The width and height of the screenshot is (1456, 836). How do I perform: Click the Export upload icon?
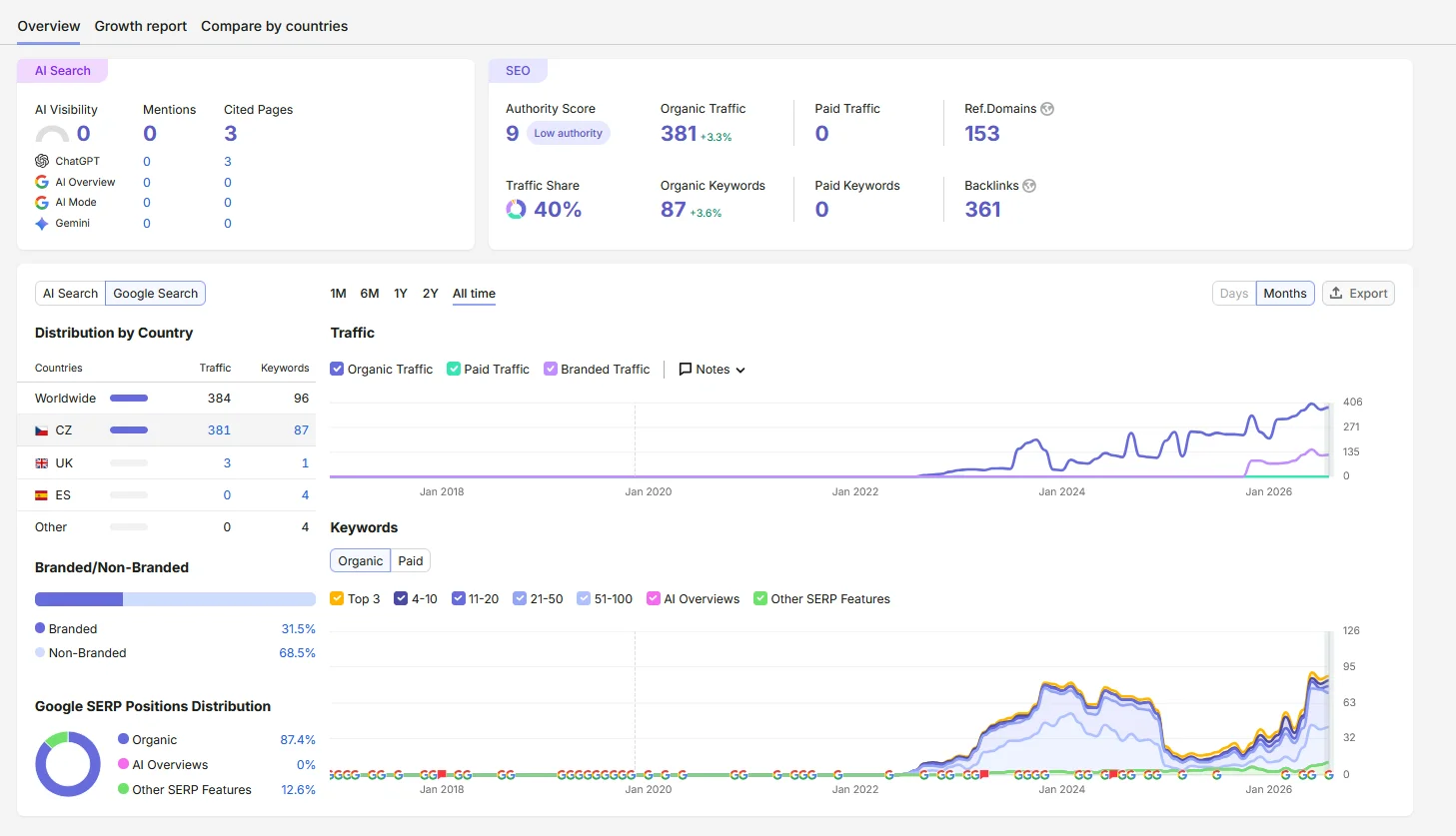click(1336, 293)
